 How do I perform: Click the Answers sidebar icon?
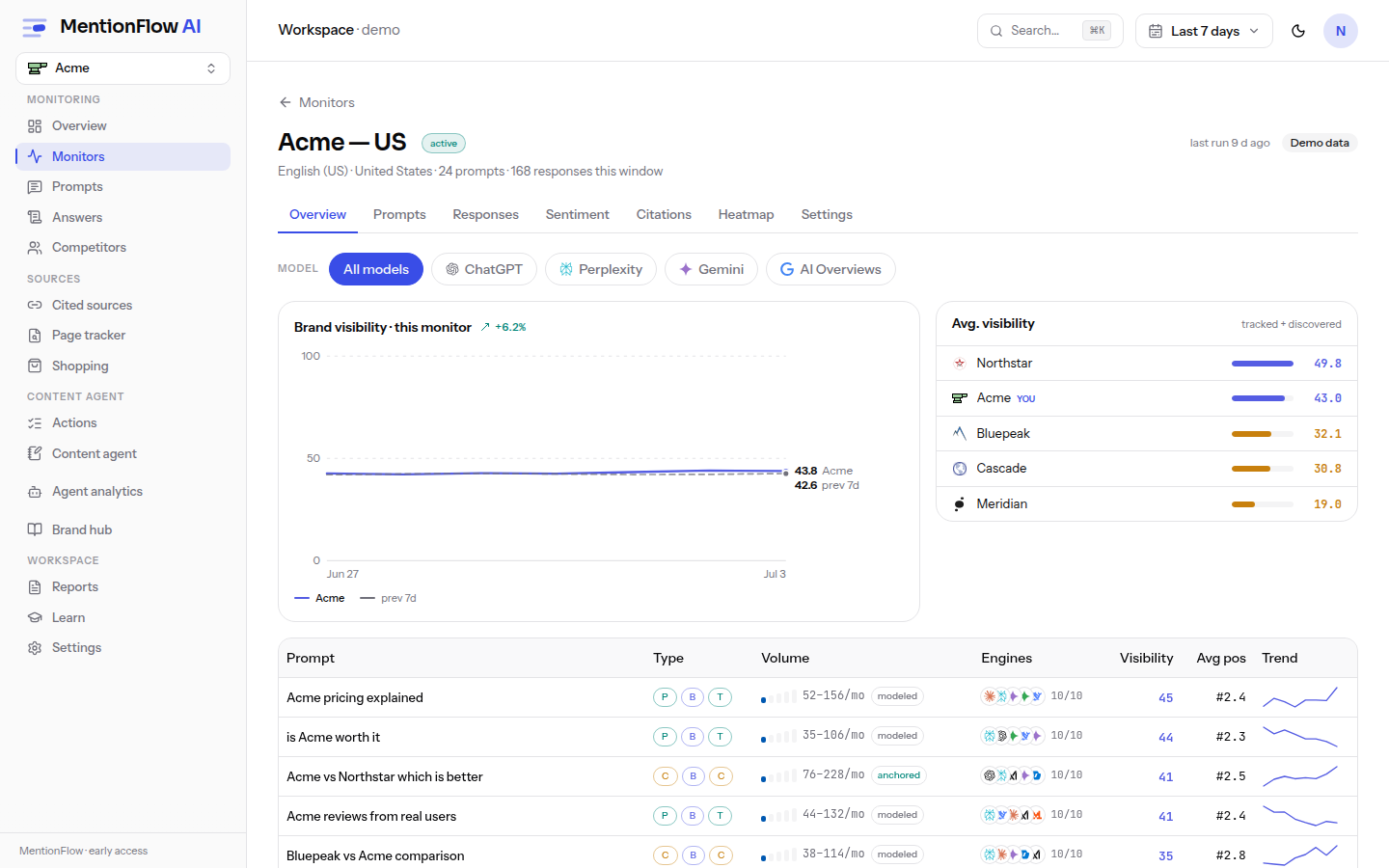pyautogui.click(x=35, y=217)
